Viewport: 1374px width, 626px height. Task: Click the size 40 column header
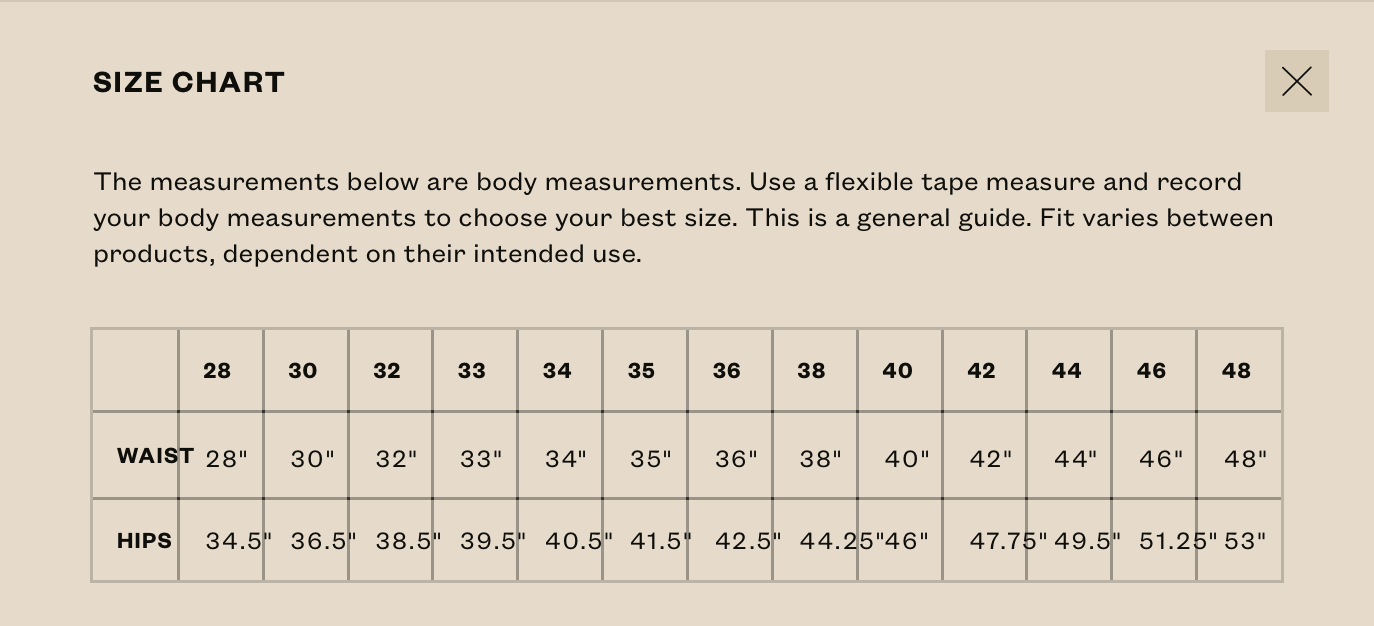(897, 371)
